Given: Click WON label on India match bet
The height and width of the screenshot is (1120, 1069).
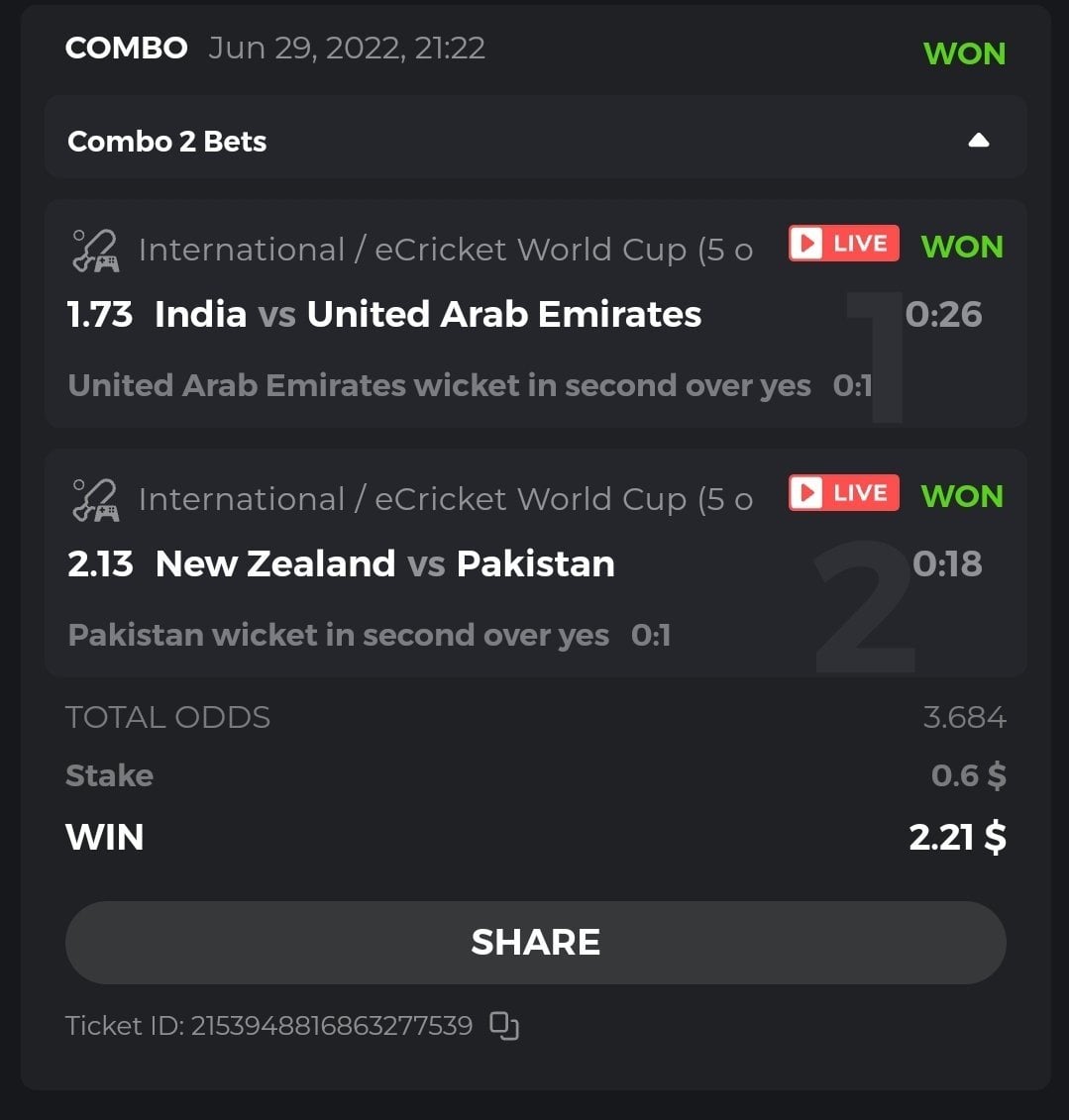Looking at the screenshot, I should [961, 247].
